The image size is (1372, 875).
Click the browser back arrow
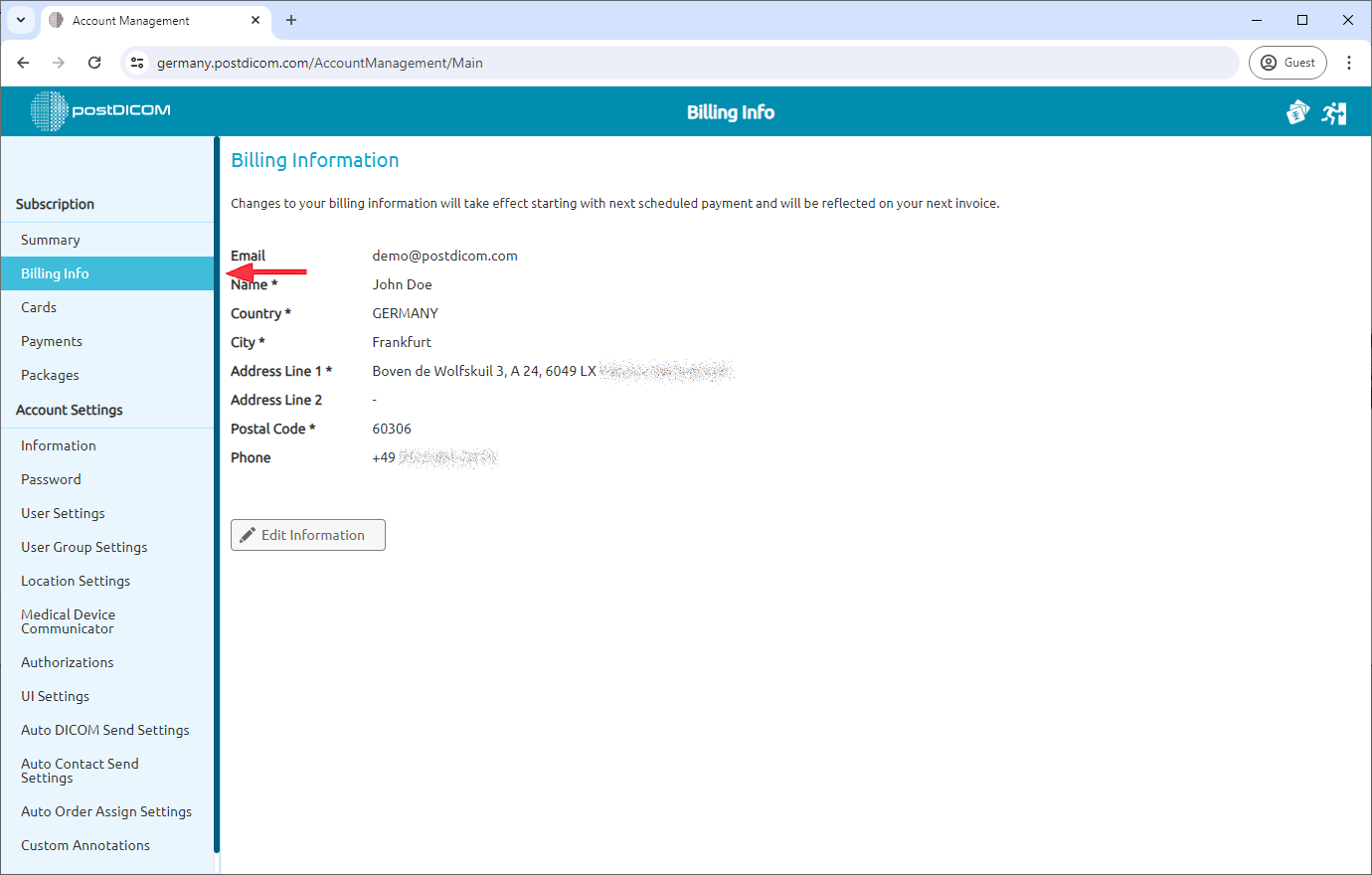pyautogui.click(x=23, y=62)
